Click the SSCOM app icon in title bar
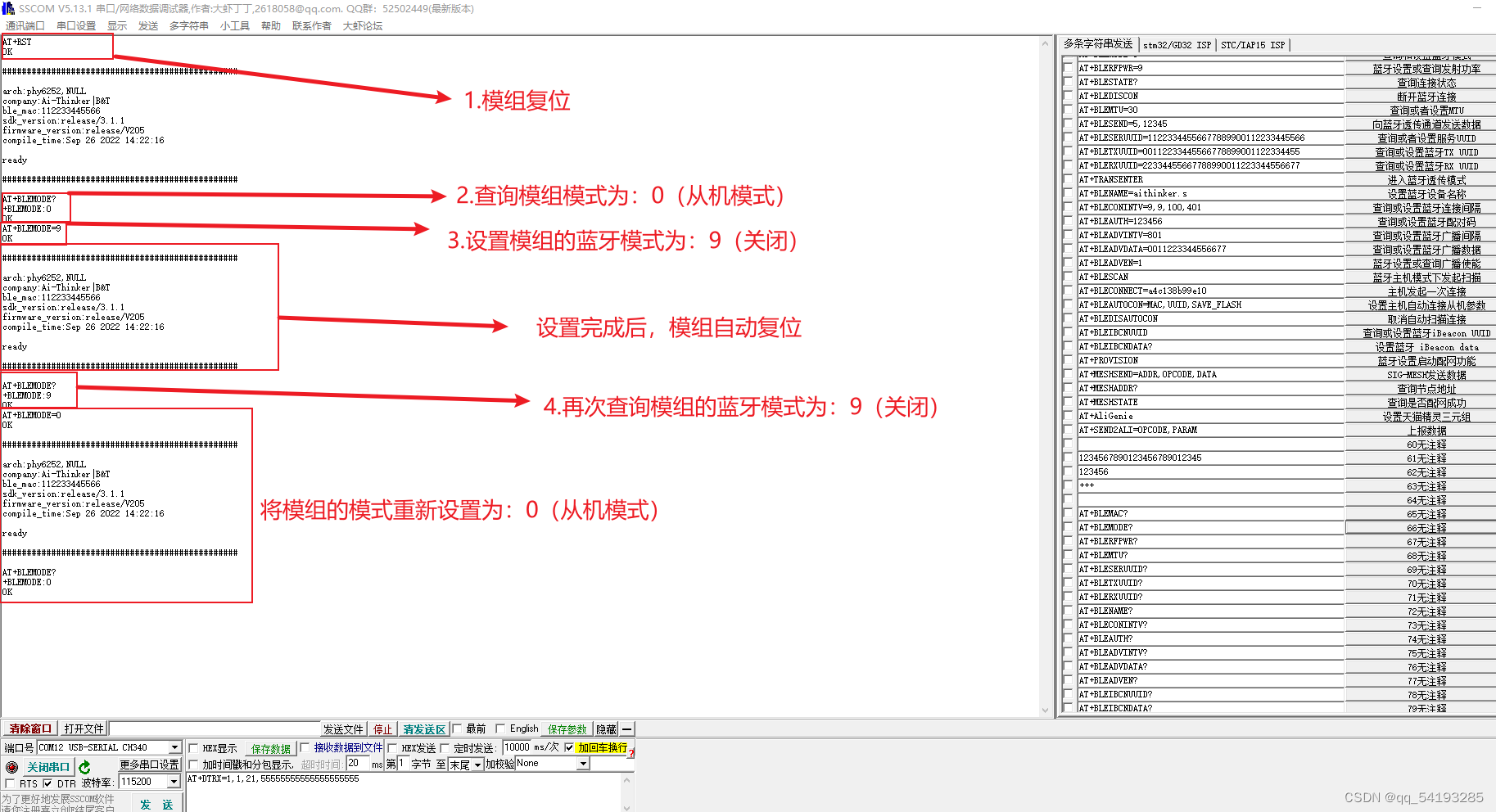This screenshot has height=812, width=1496. pyautogui.click(x=8, y=8)
